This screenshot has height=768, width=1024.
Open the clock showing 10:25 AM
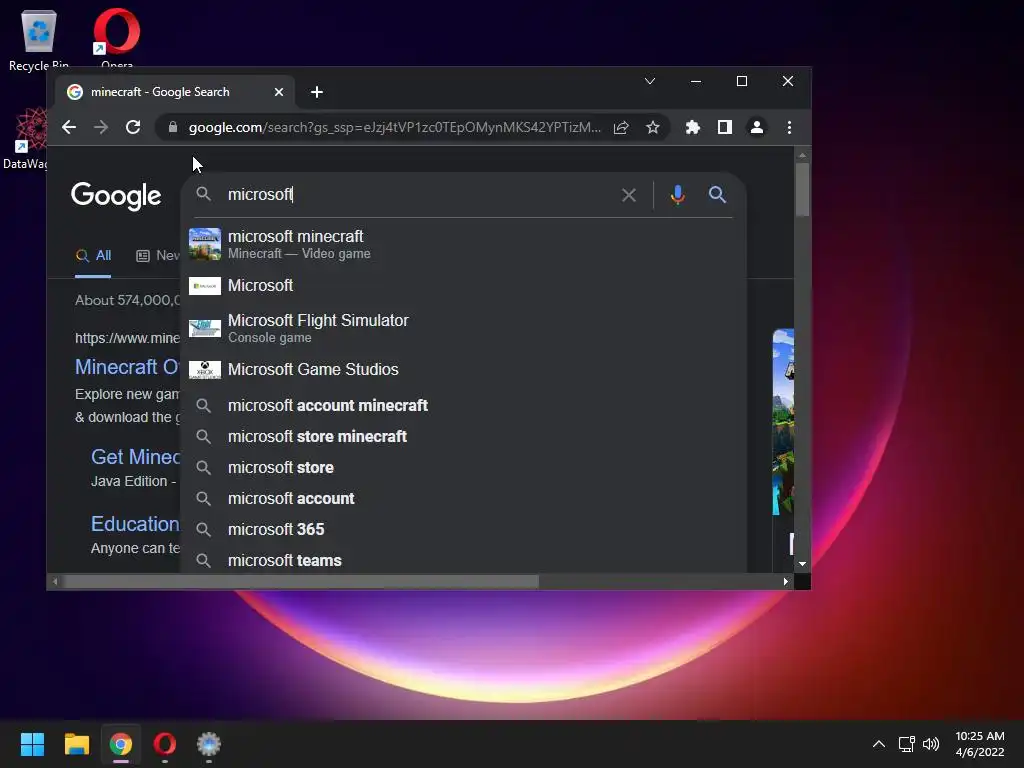click(x=980, y=744)
